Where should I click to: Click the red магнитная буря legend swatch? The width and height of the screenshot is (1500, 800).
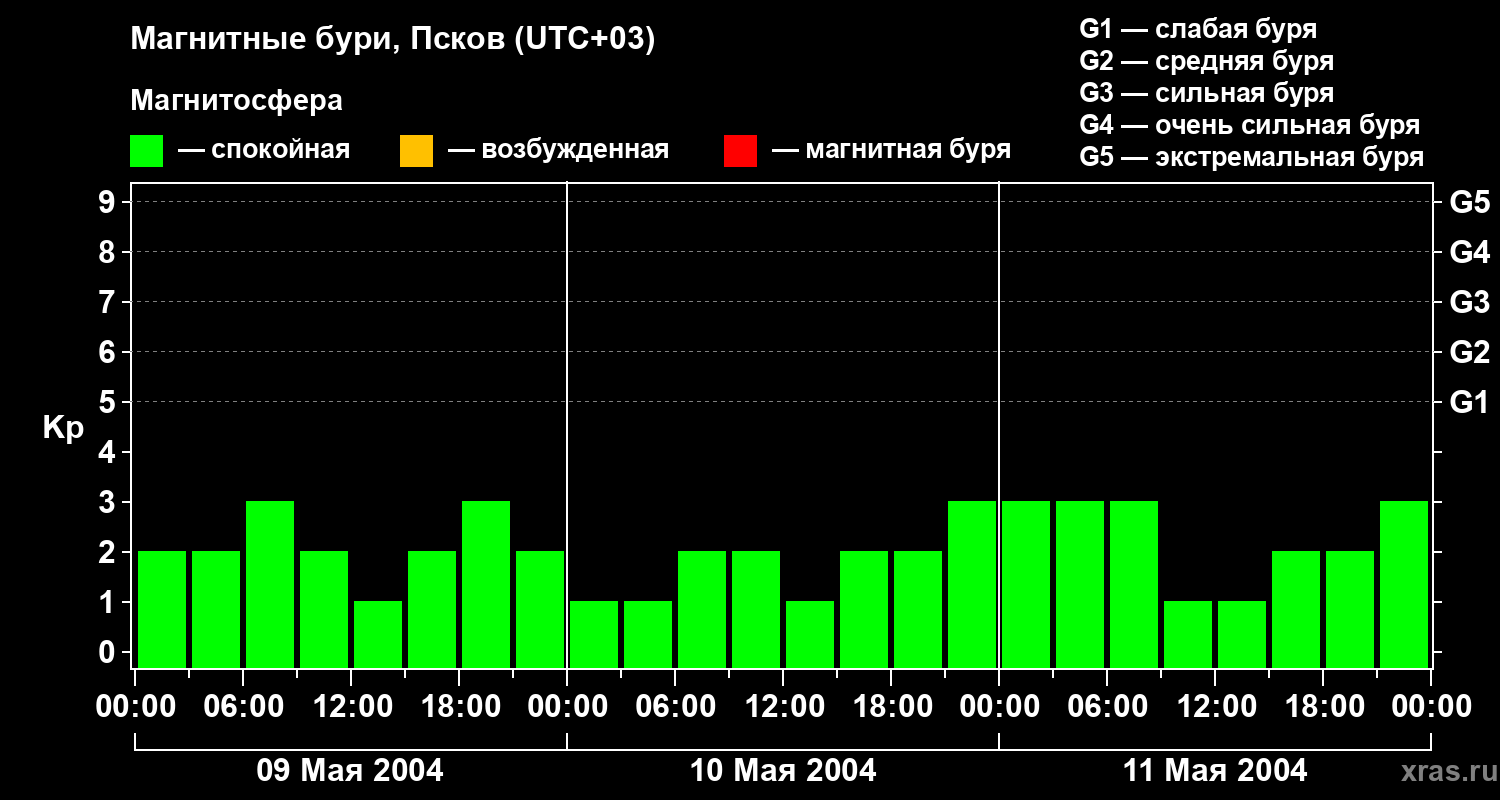[740, 151]
